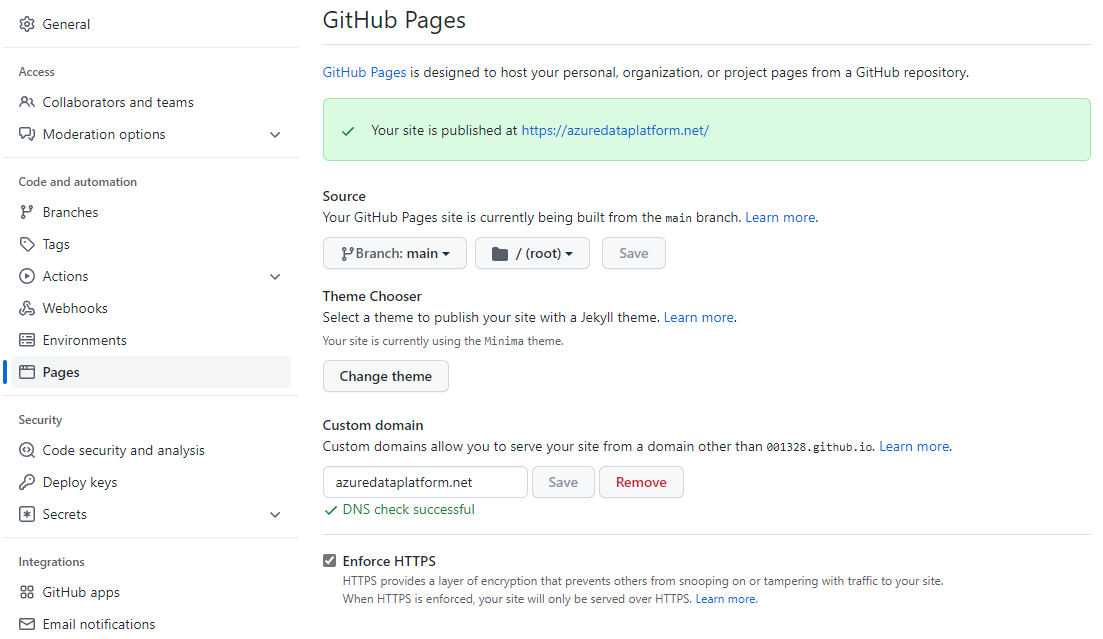This screenshot has height=639, width=1103.
Task: Expand the Actions submenu chevron
Action: [x=275, y=276]
